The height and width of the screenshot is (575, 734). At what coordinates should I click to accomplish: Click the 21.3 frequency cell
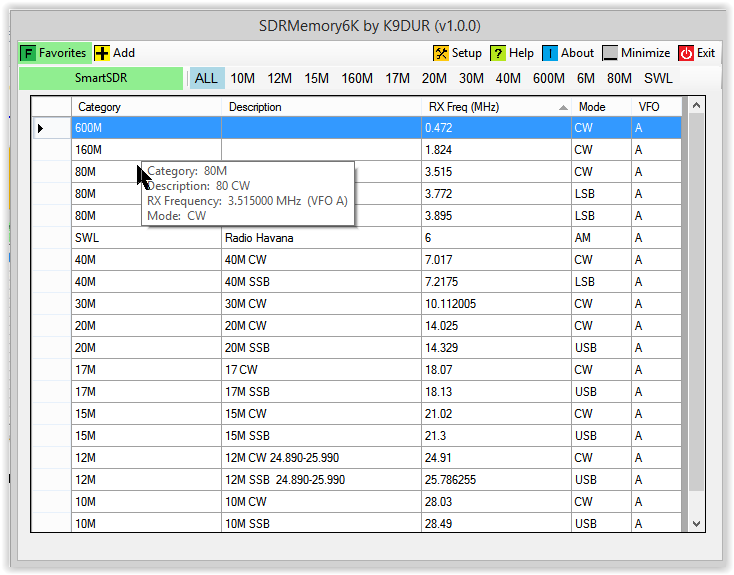(x=496, y=436)
